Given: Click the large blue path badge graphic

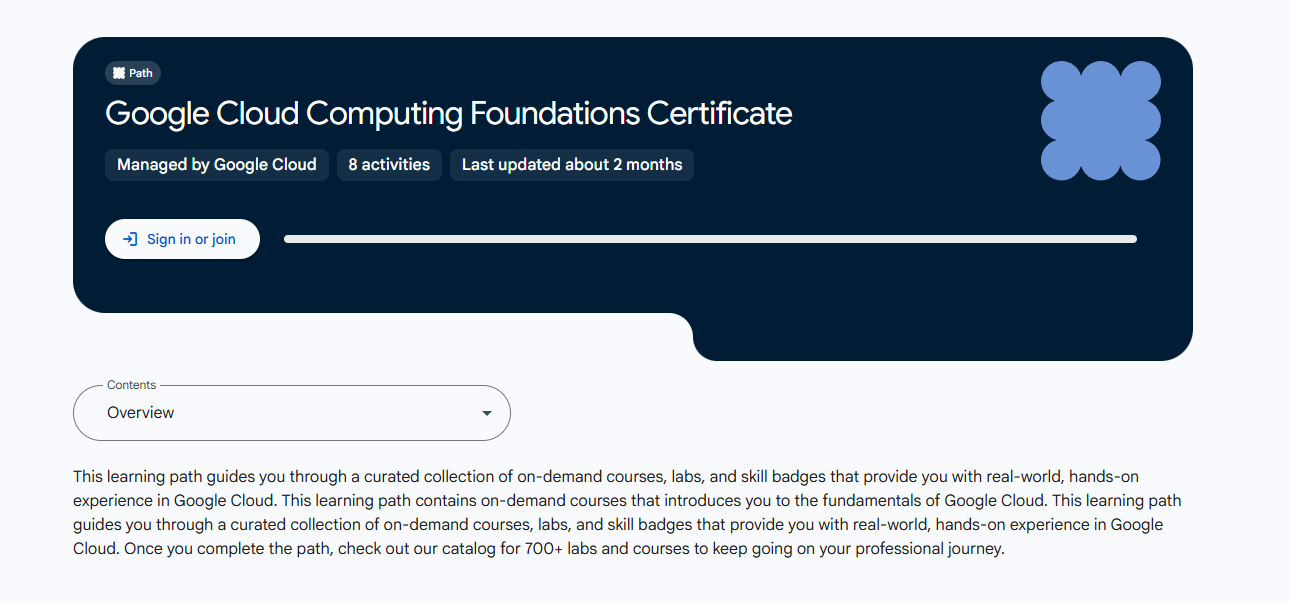Looking at the screenshot, I should click(x=1100, y=121).
